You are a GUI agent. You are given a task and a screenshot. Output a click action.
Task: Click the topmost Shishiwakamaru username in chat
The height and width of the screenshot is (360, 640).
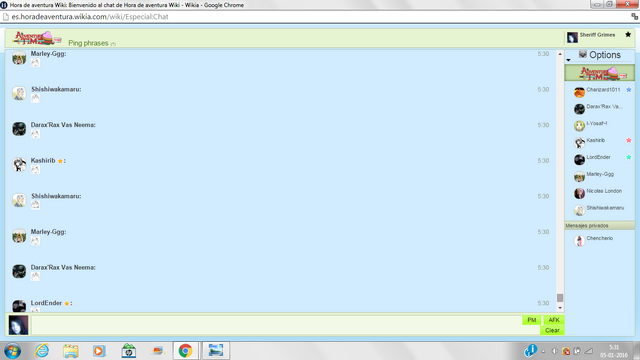56,89
